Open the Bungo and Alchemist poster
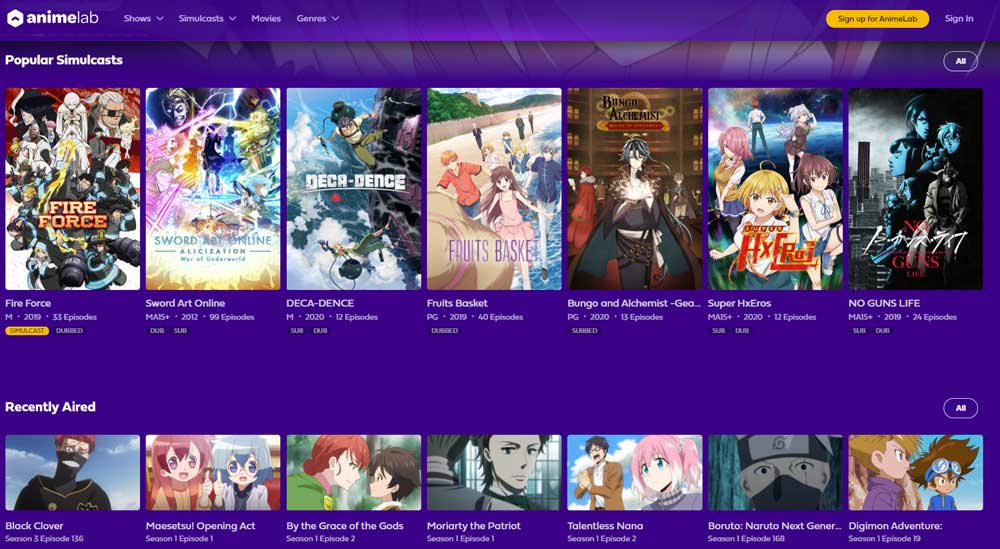This screenshot has height=549, width=1000. tap(635, 189)
